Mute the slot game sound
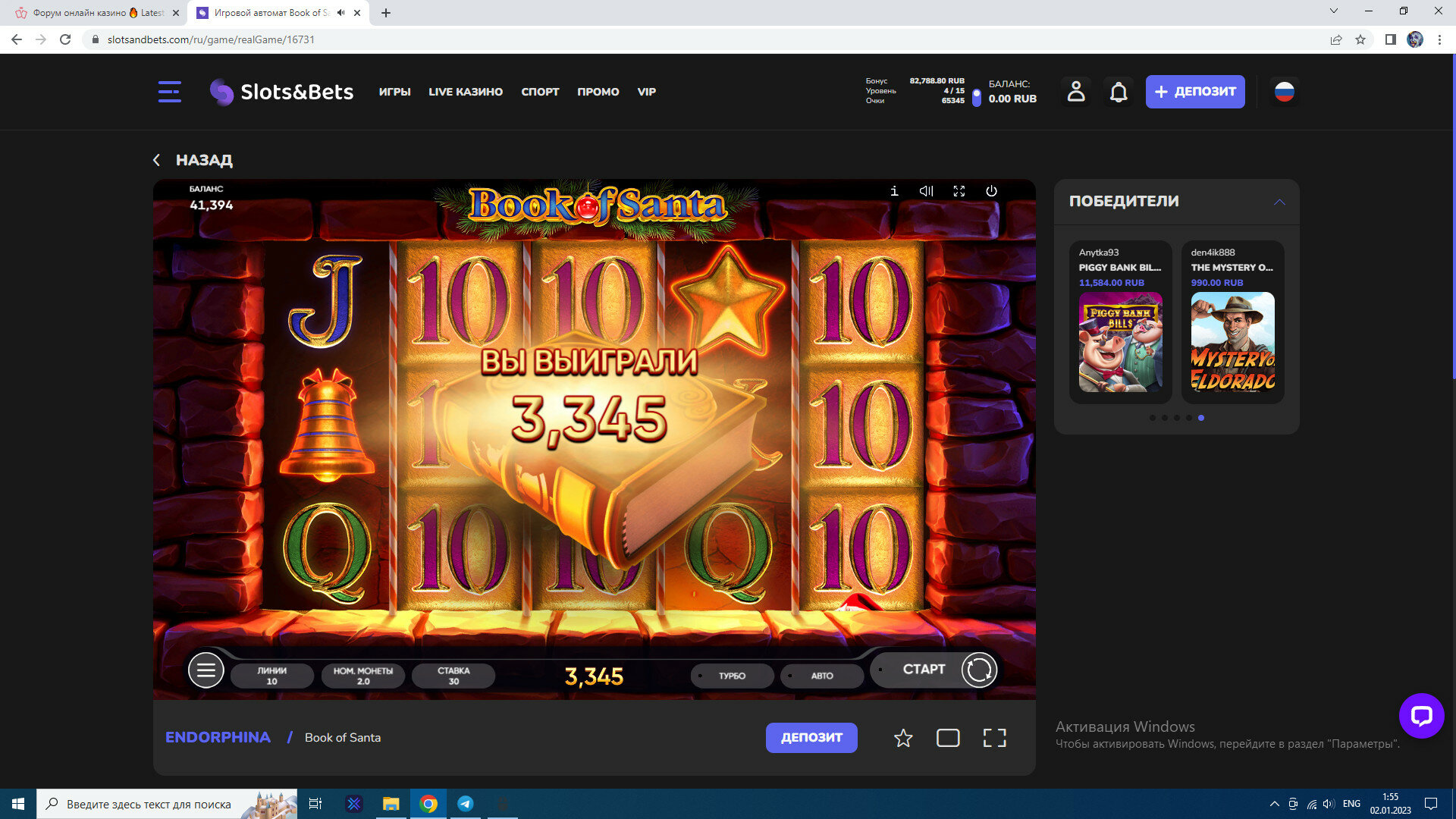Screen dimensions: 1456x819 click(x=926, y=191)
